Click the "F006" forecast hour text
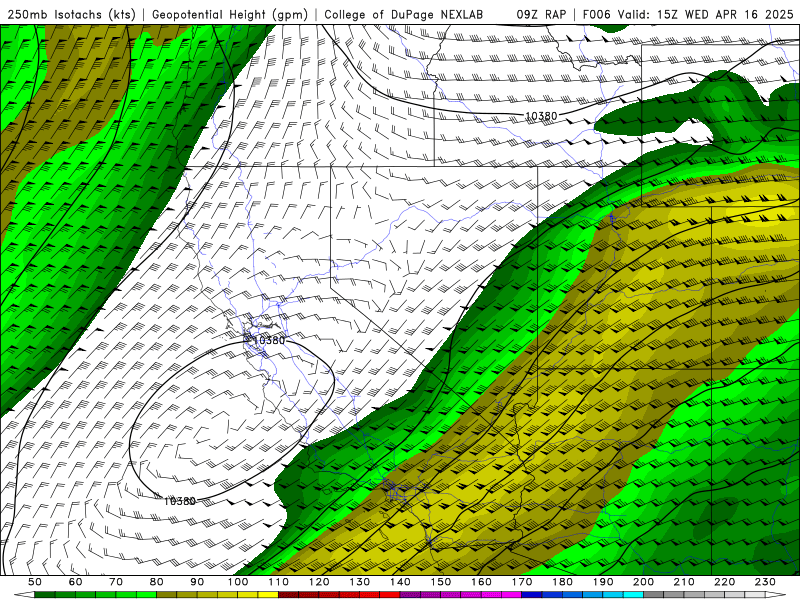800x600 pixels. tap(596, 15)
